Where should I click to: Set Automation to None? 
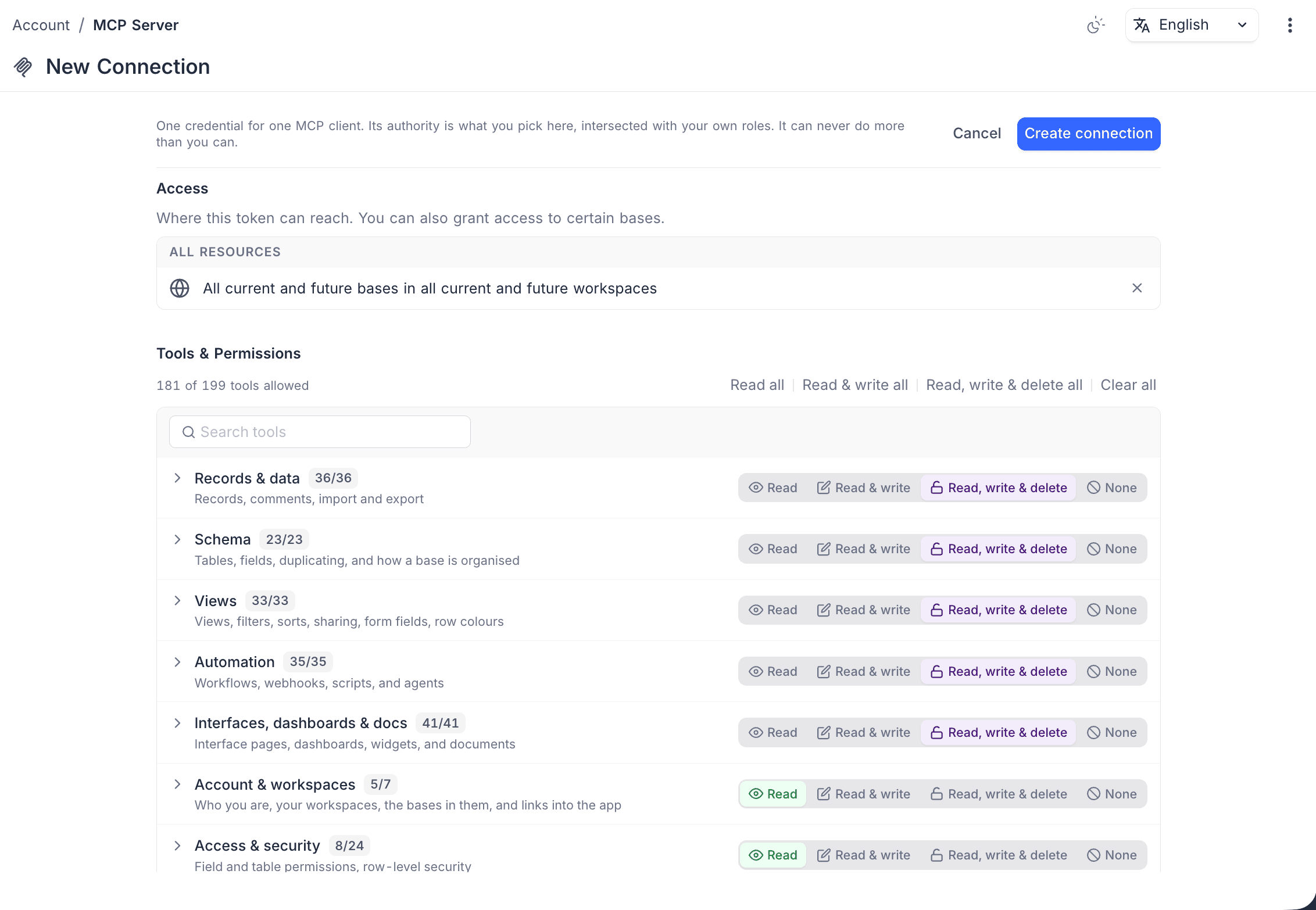coord(1112,671)
